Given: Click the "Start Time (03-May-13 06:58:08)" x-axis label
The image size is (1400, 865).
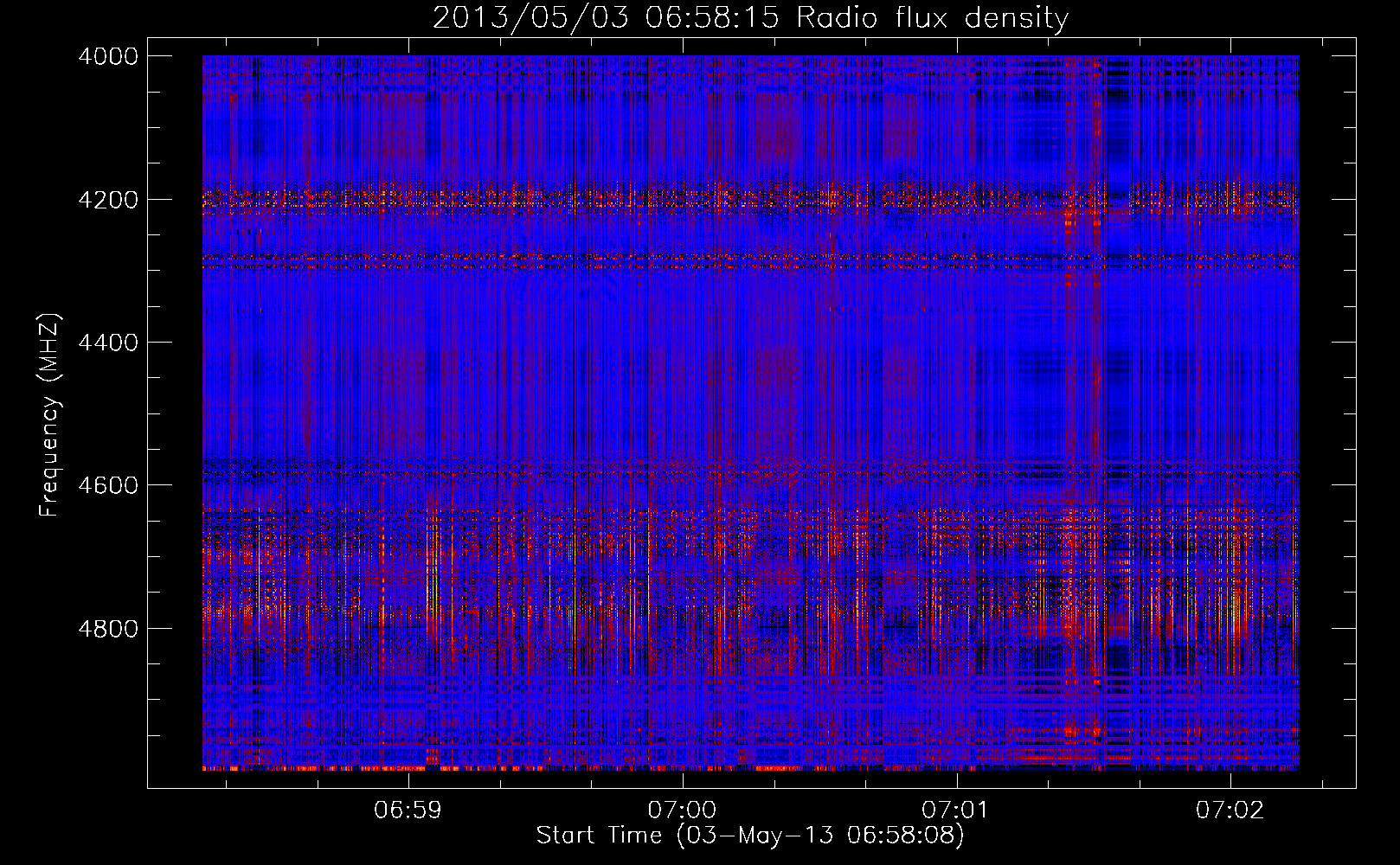Looking at the screenshot, I should (750, 836).
